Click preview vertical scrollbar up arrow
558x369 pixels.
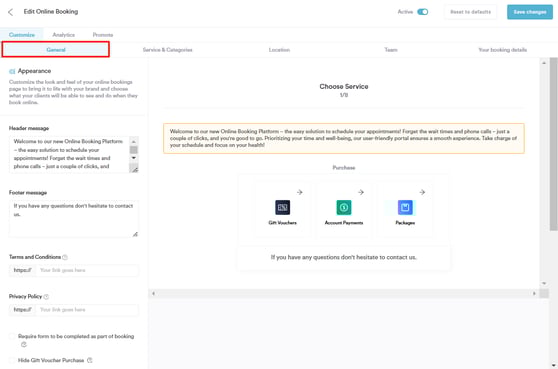[x=544, y=63]
